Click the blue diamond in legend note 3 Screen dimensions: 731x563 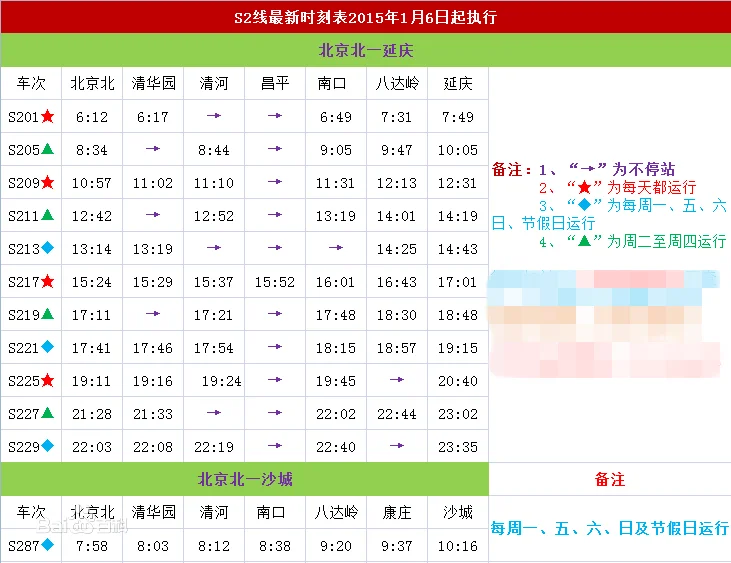click(x=584, y=204)
